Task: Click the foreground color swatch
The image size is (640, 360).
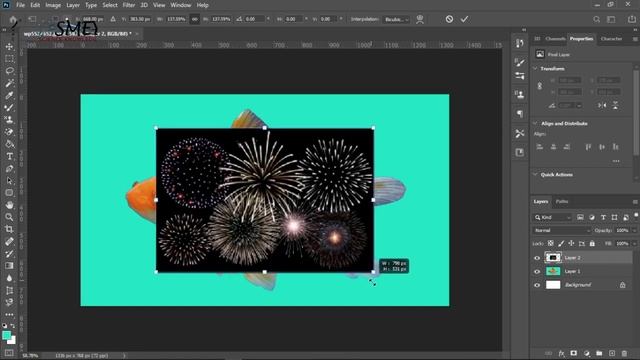Action: click(7, 336)
